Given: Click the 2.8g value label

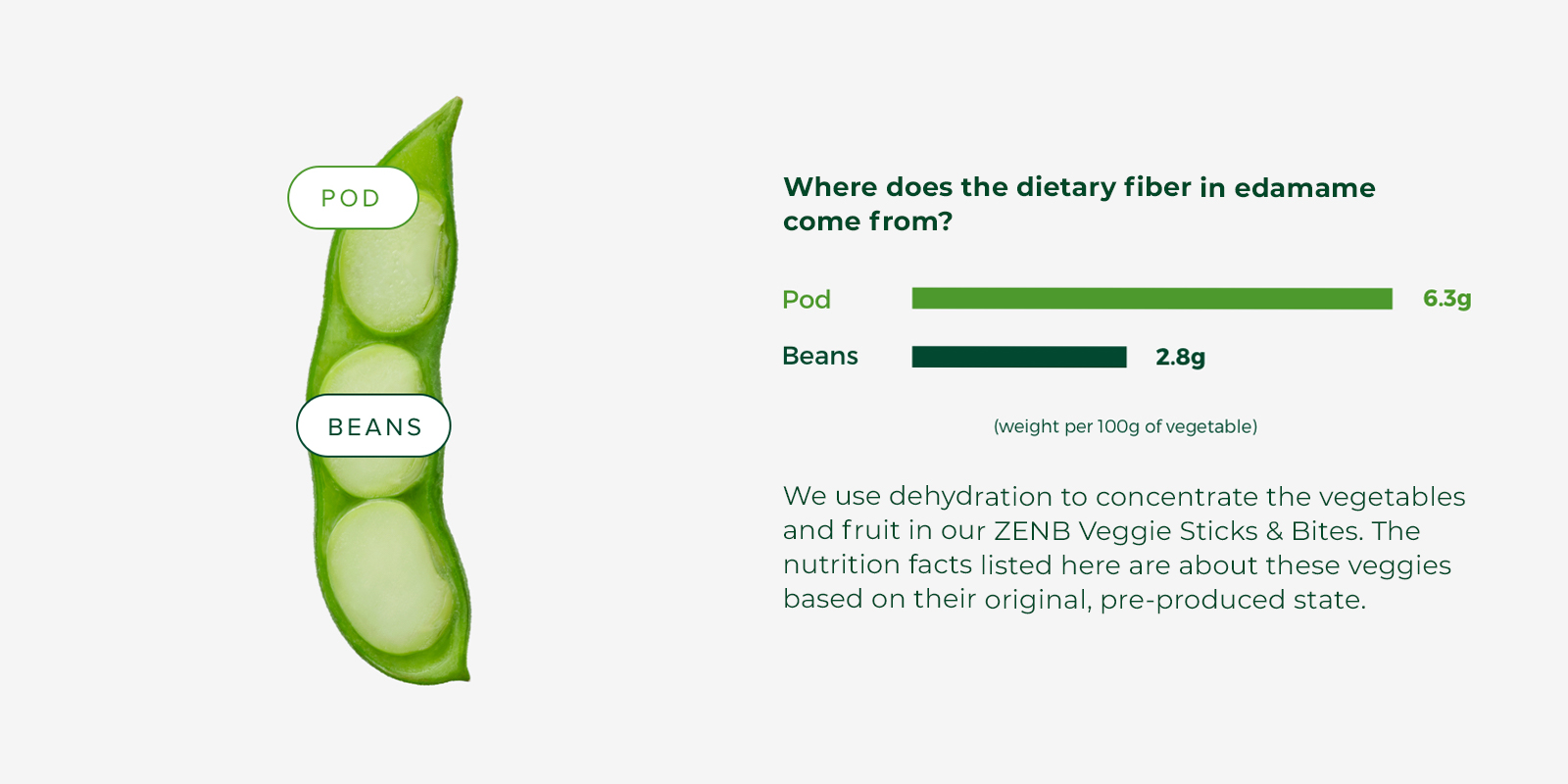Looking at the screenshot, I should pos(1180,357).
